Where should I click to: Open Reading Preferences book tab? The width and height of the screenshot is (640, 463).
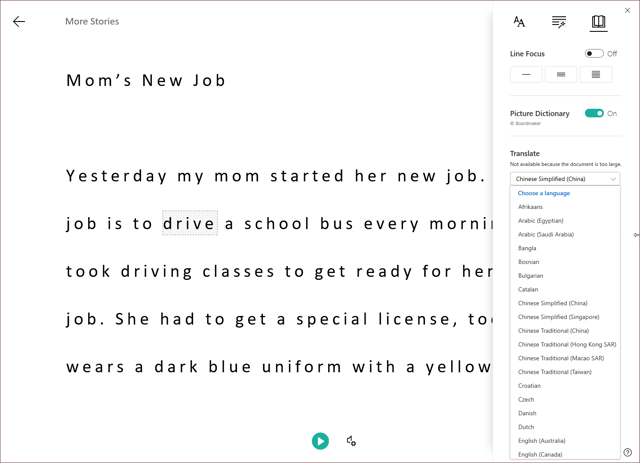coord(598,22)
